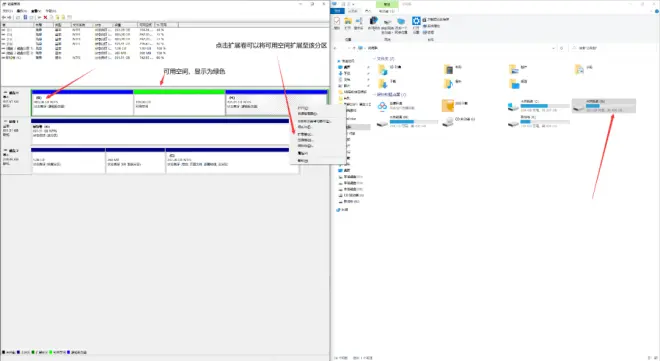Select the first partition of Disk 0

tap(82, 103)
